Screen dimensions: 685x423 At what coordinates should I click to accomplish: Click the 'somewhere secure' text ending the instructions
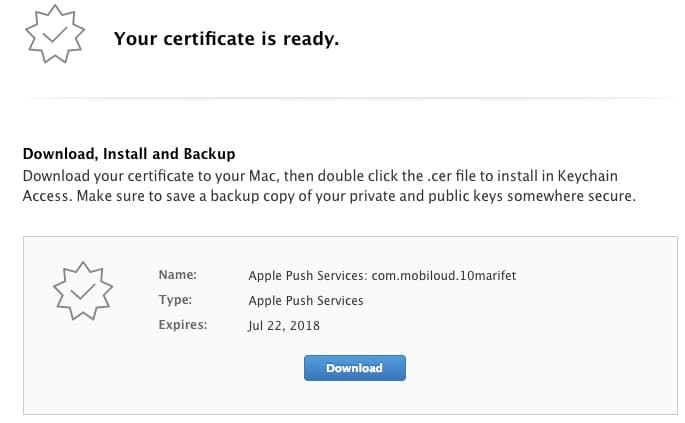[571, 196]
